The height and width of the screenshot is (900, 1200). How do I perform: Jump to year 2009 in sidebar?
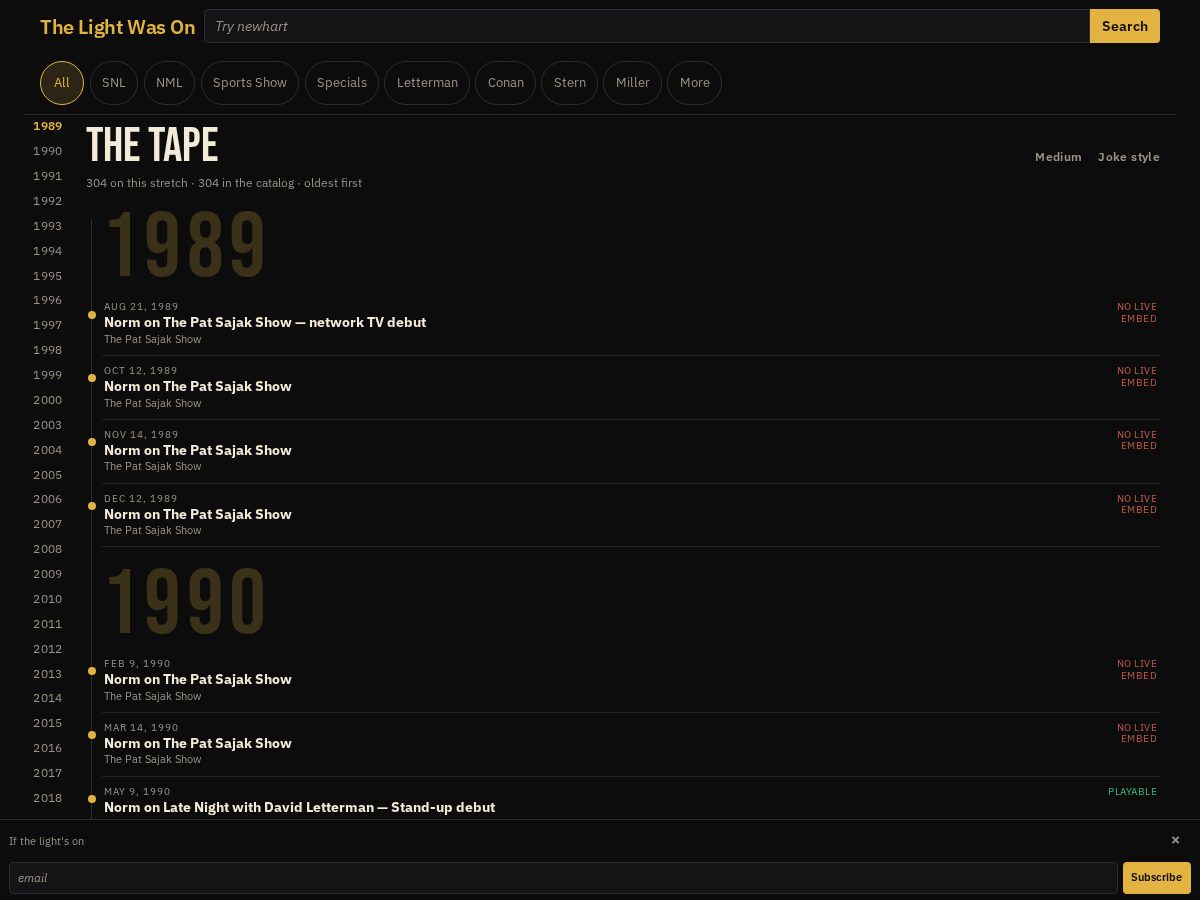tap(47, 574)
